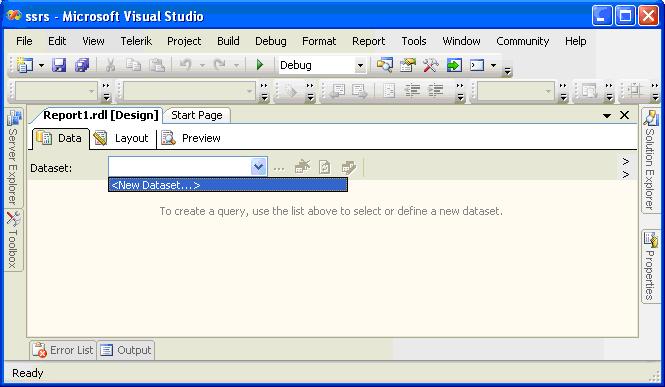This screenshot has height=387, width=665.
Task: Minimize the Visual Studio window
Action: (602, 16)
